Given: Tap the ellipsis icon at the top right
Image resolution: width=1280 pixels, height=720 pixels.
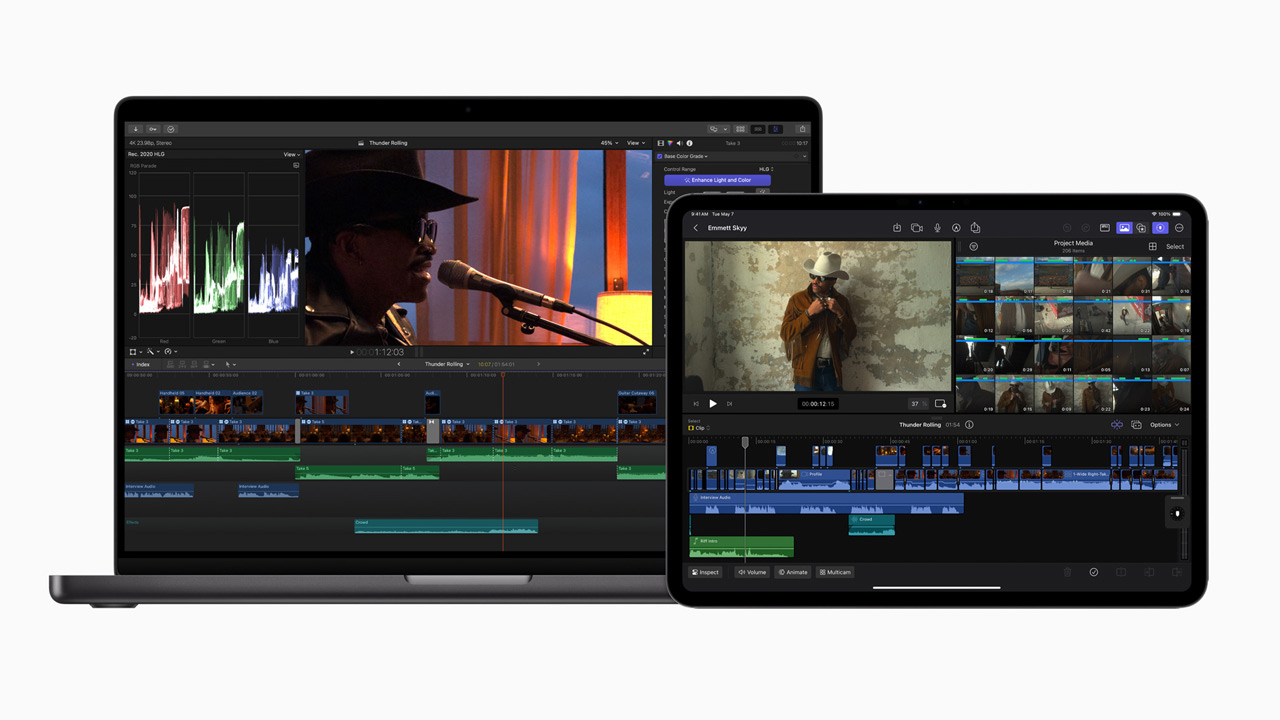Looking at the screenshot, I should point(1180,227).
